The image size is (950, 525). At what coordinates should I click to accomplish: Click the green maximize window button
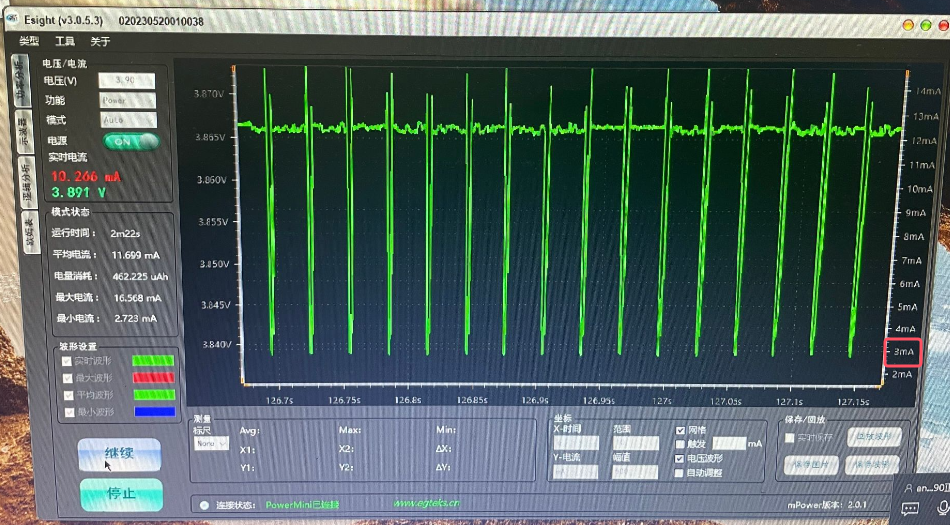926,25
